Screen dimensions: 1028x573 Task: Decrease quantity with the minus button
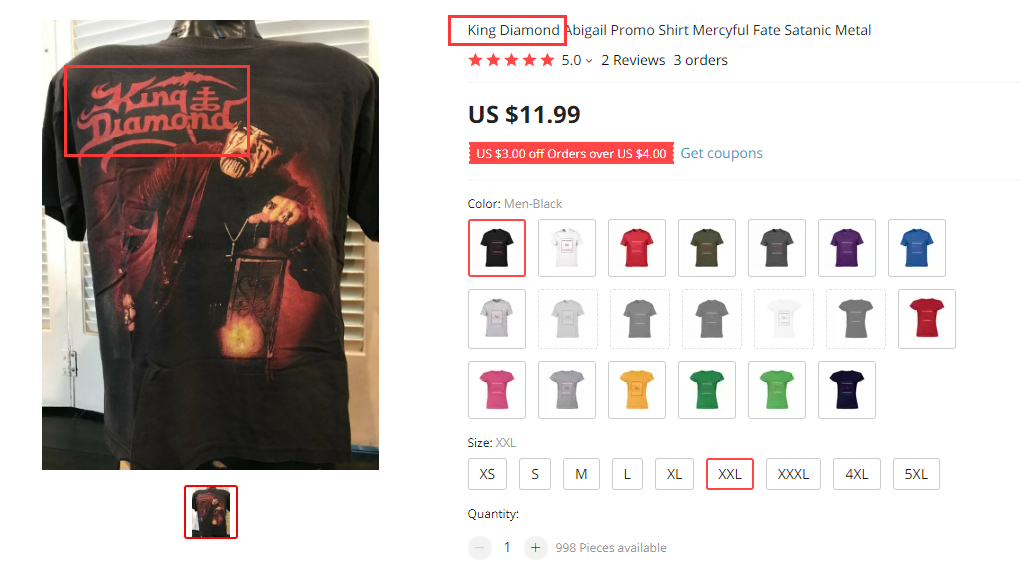(480, 547)
